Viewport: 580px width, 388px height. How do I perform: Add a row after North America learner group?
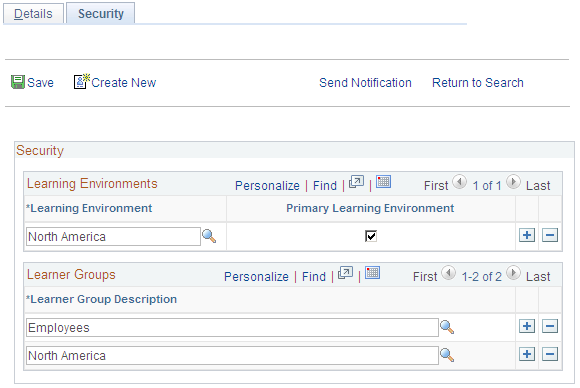(x=527, y=354)
